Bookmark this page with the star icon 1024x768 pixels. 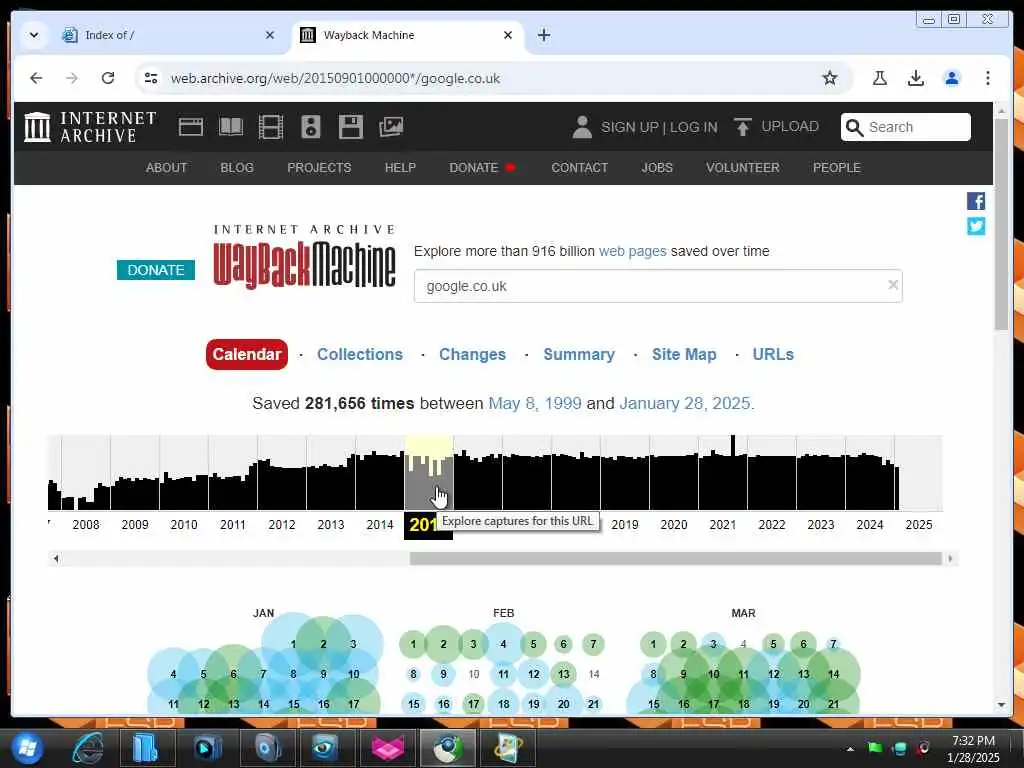click(829, 78)
